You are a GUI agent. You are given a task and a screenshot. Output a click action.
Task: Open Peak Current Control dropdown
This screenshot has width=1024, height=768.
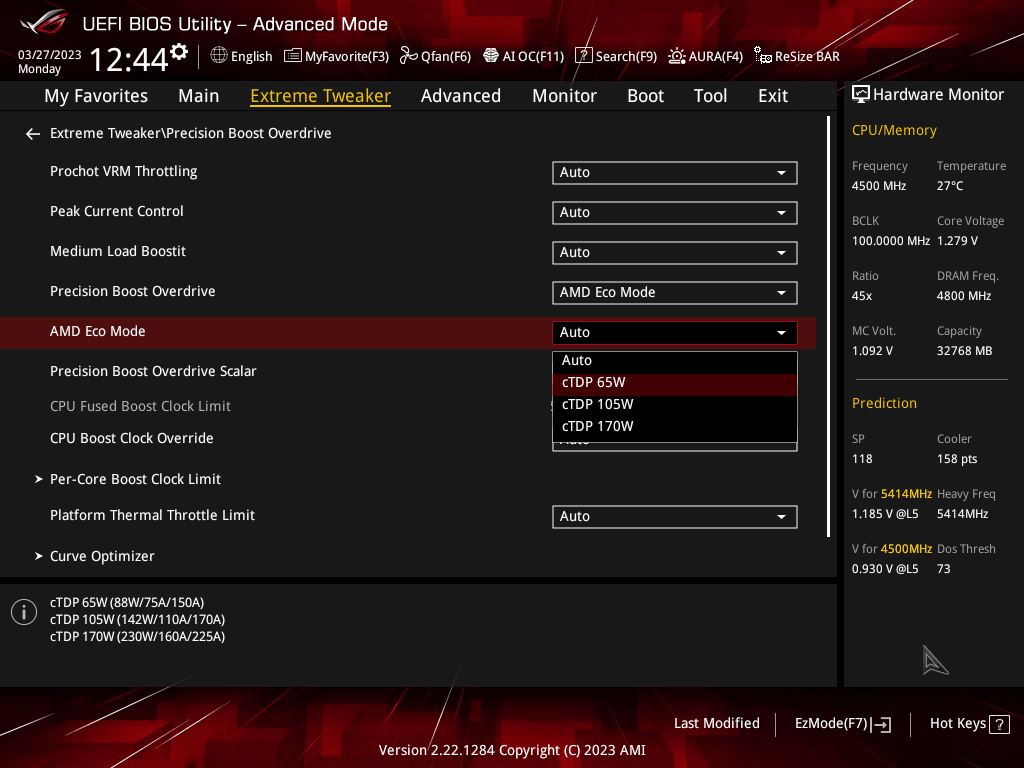(x=675, y=213)
